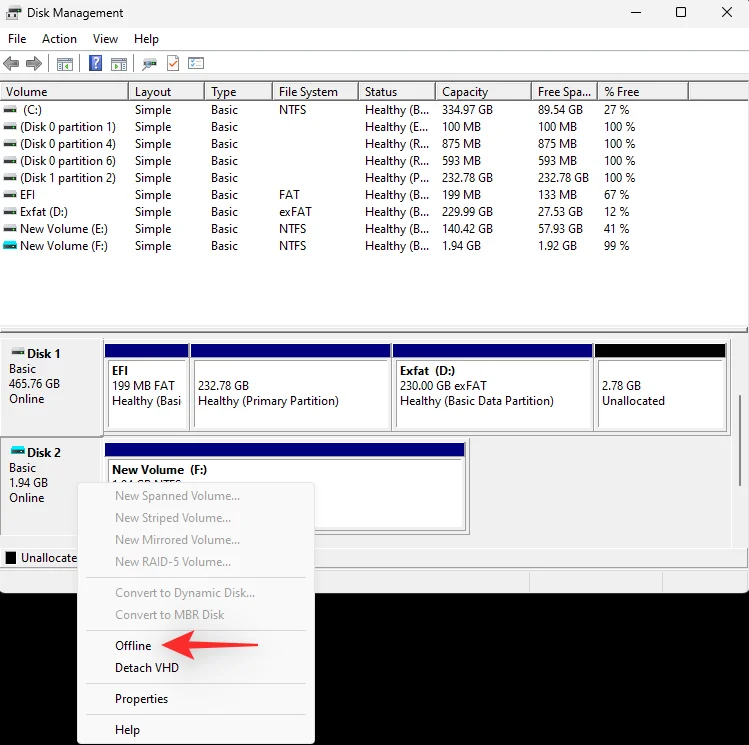Click Show/Hide Console Tree toolbar icon
The height and width of the screenshot is (745, 749).
point(64,64)
